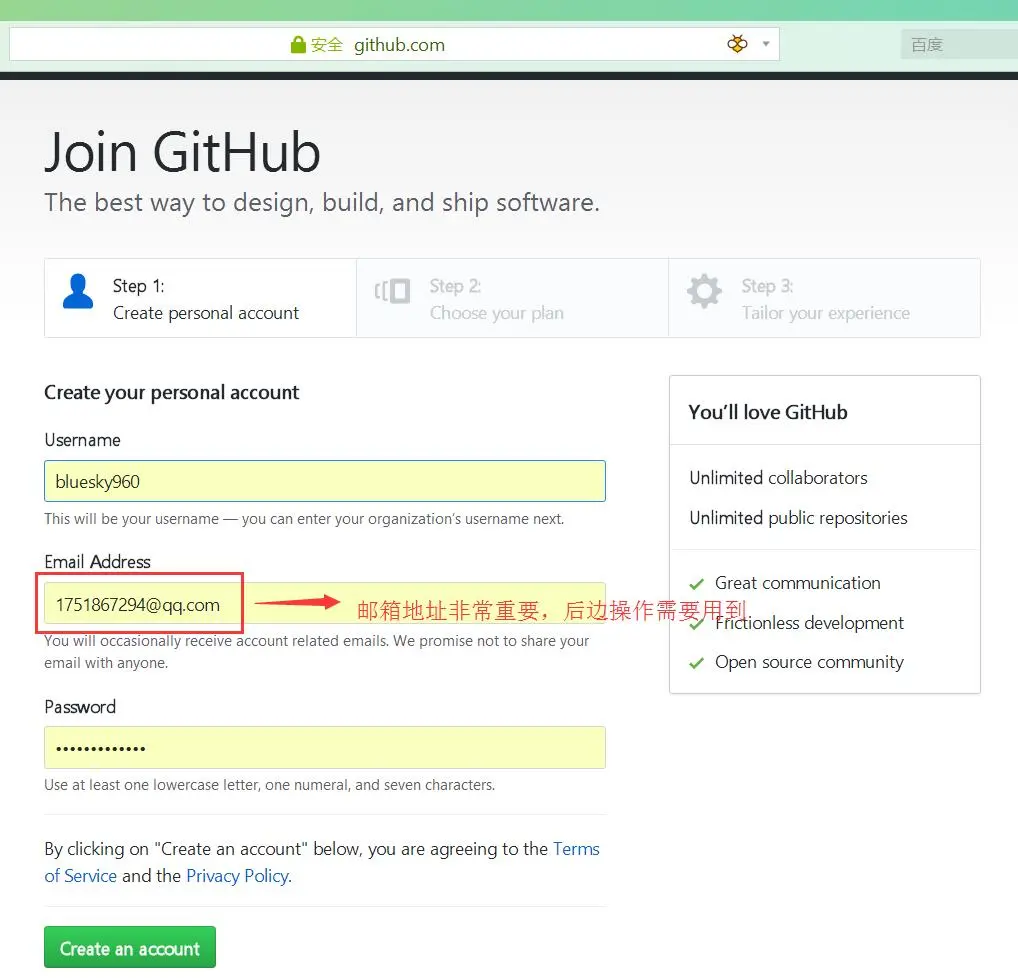Open the Privacy Policy link
Image resolution: width=1018 pixels, height=978 pixels.
point(238,876)
